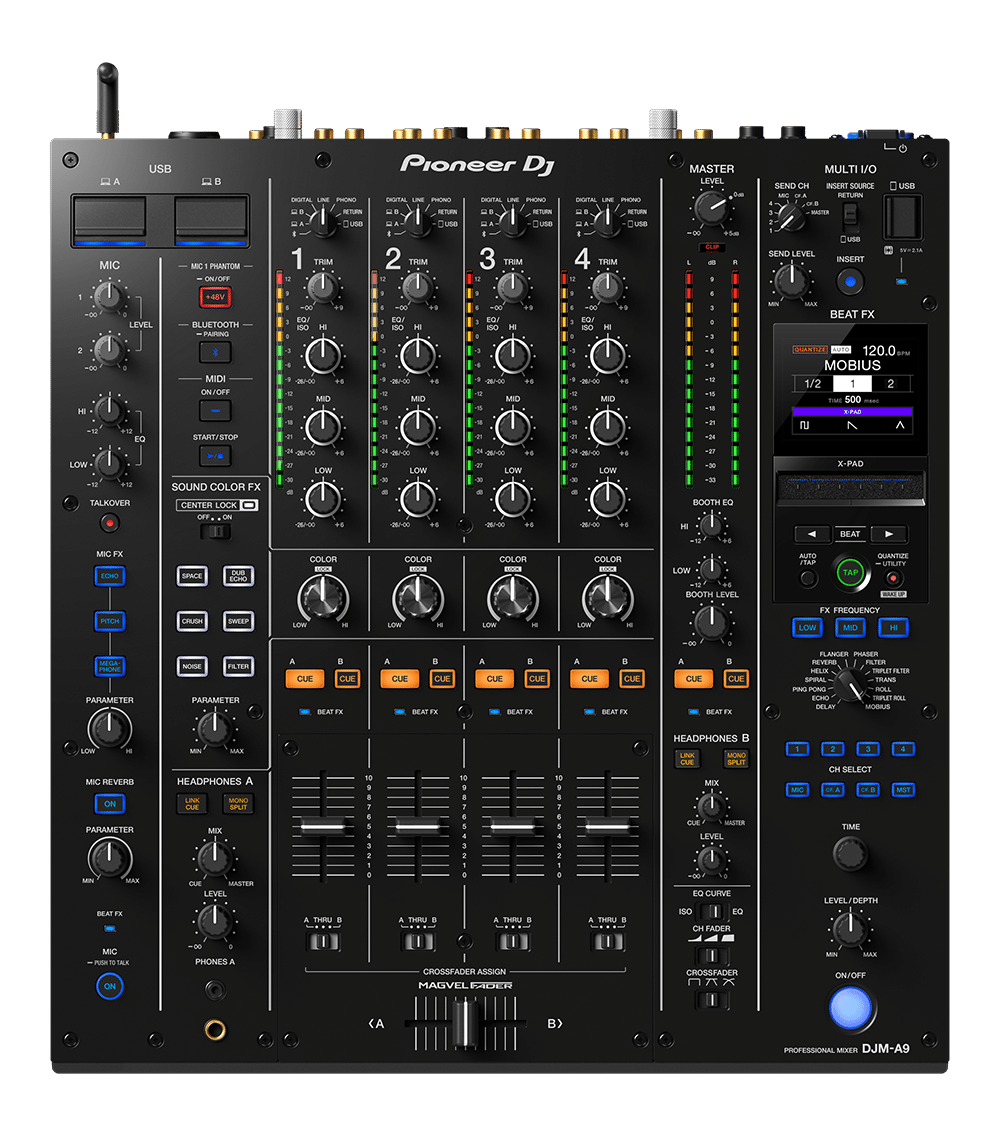Activate the large blue Beat FX ON/OFF button
Image resolution: width=1000 pixels, height=1137 pixels.
pos(851,1009)
